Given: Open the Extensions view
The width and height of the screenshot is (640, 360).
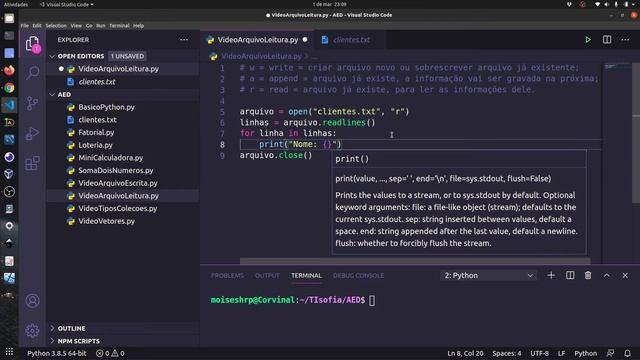Looking at the screenshot, I should click(x=32, y=163).
